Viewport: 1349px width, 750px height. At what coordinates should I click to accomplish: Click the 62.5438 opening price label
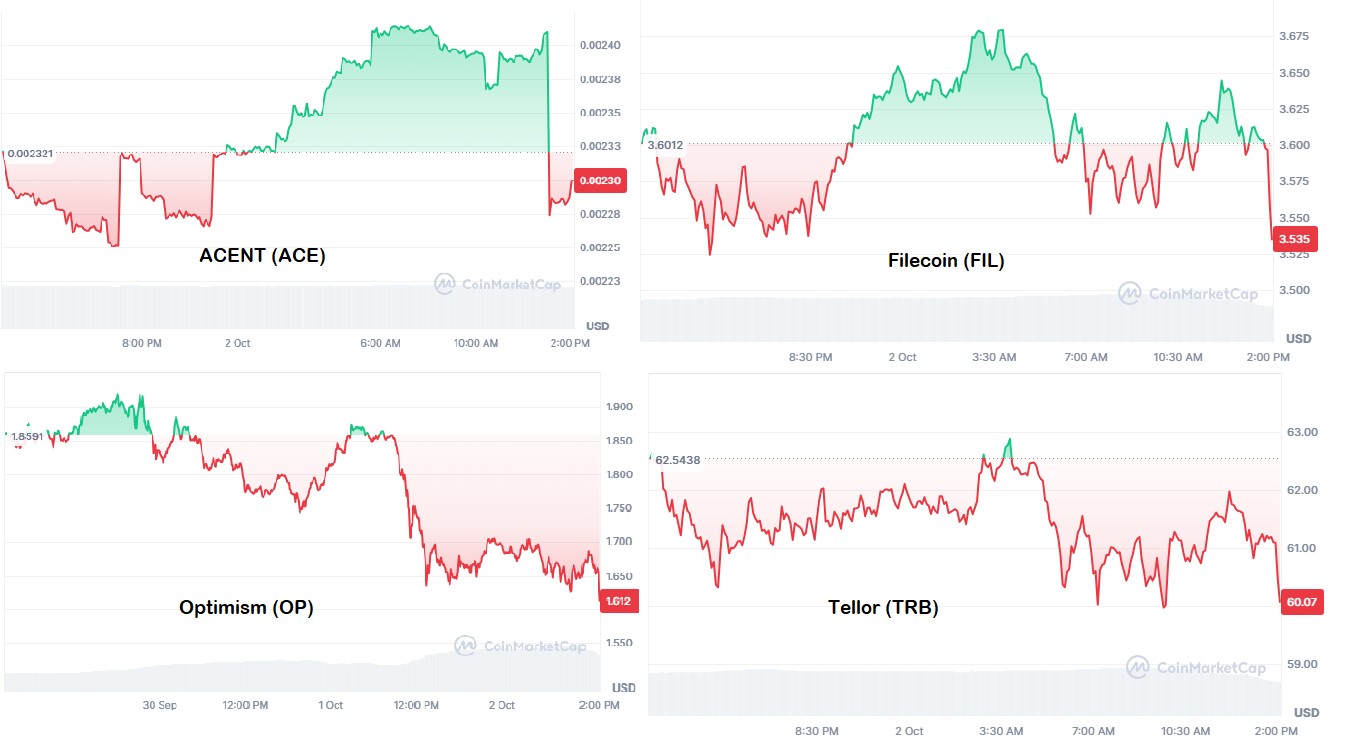[678, 460]
